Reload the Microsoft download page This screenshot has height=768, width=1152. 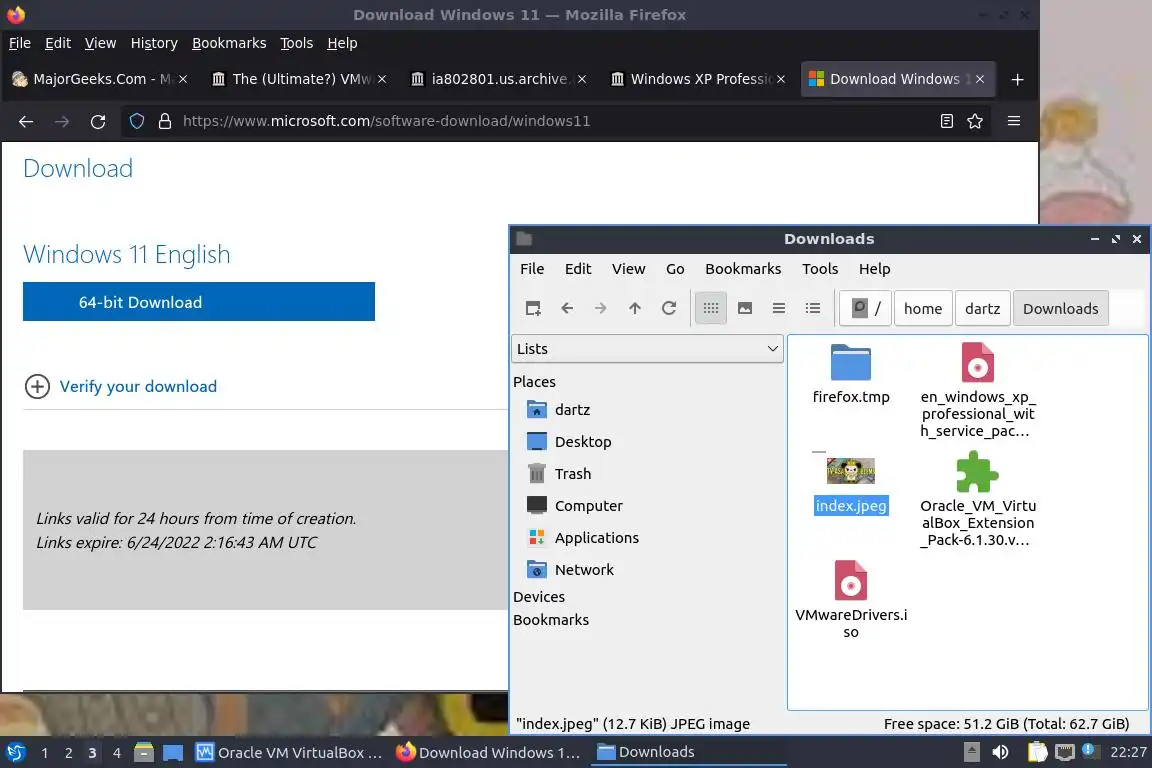98,121
